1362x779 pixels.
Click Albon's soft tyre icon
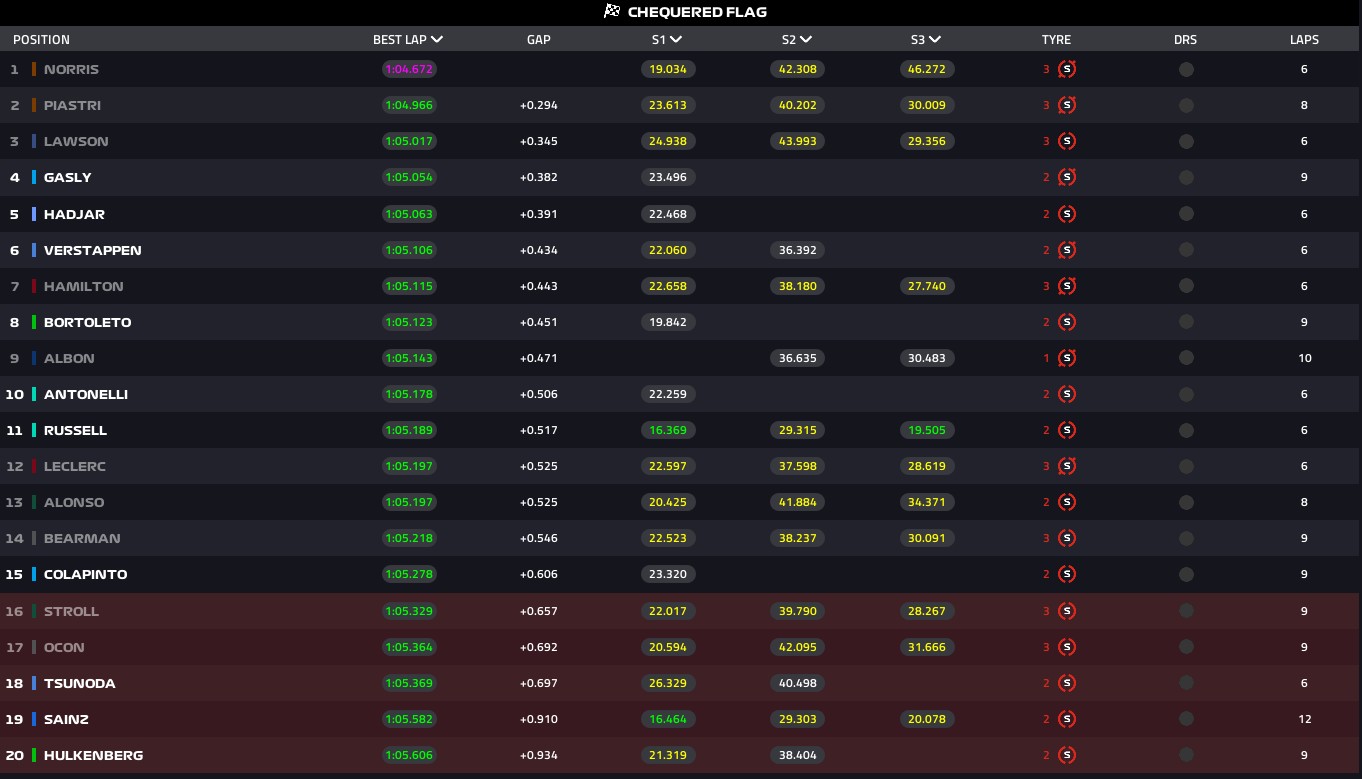(1067, 358)
